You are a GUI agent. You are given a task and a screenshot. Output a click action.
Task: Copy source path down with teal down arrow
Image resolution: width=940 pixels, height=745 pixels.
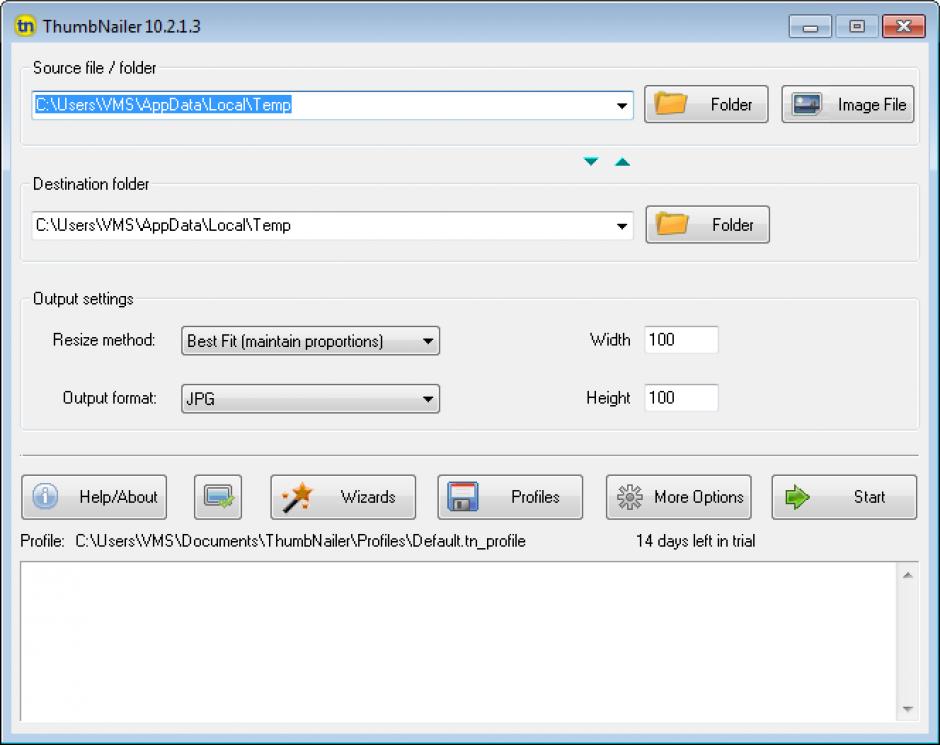click(591, 161)
